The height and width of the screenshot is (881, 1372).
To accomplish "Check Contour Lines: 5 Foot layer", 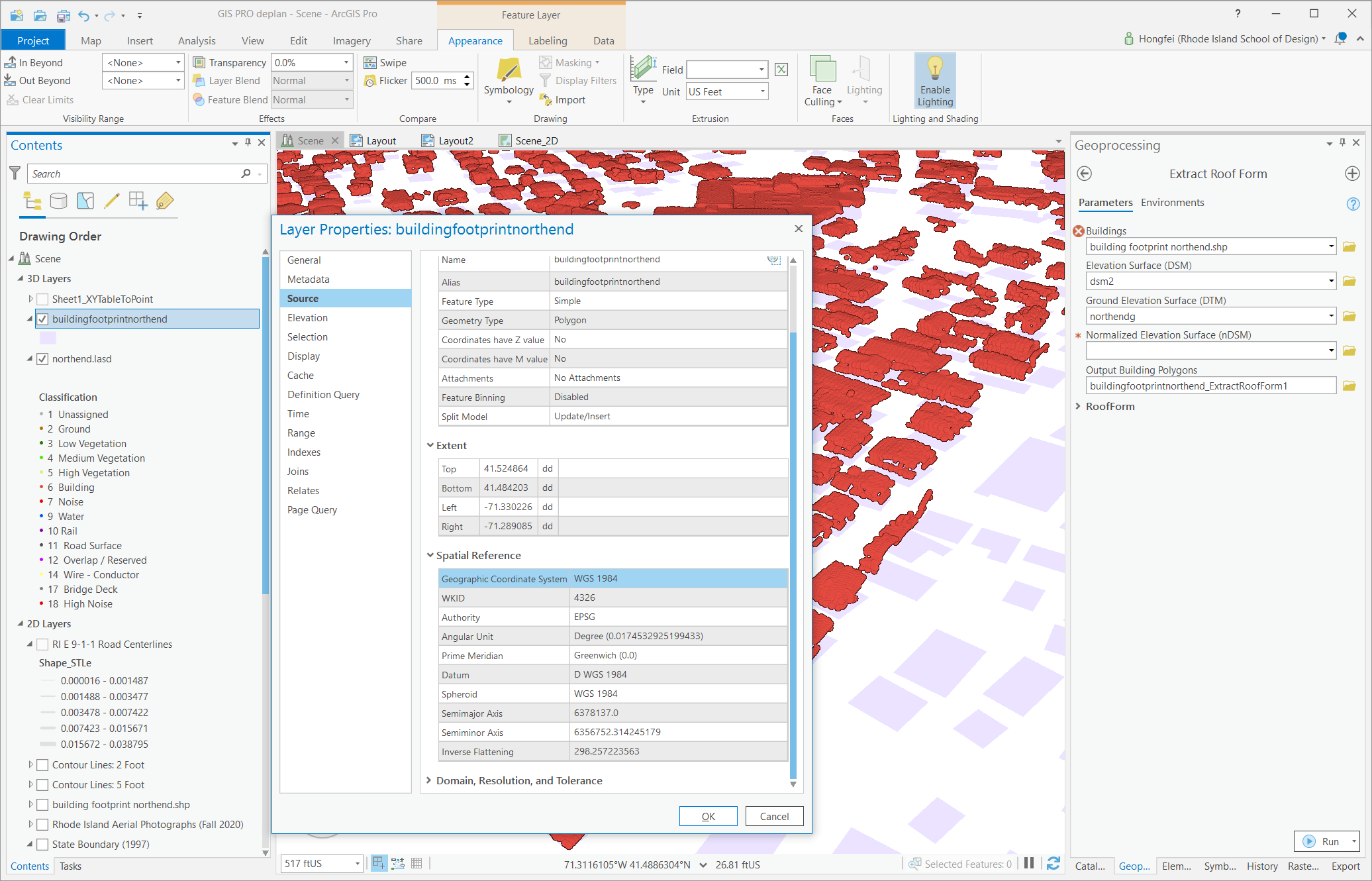I will click(42, 785).
